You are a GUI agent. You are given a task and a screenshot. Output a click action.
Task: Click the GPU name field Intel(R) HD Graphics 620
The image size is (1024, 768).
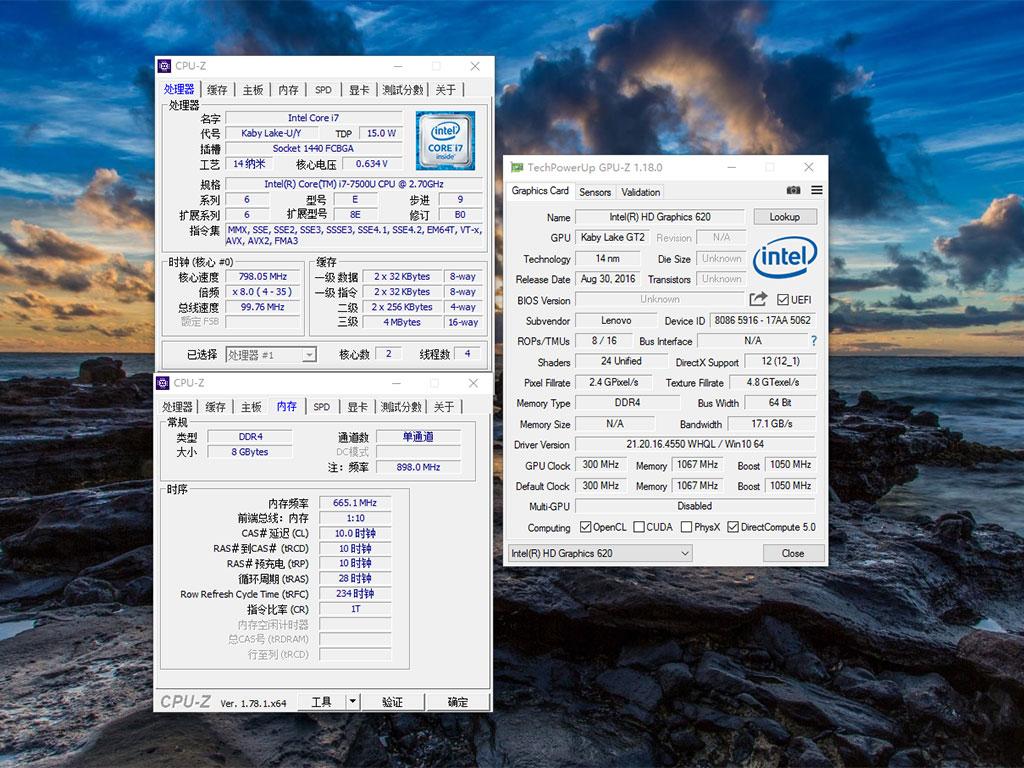(x=660, y=217)
